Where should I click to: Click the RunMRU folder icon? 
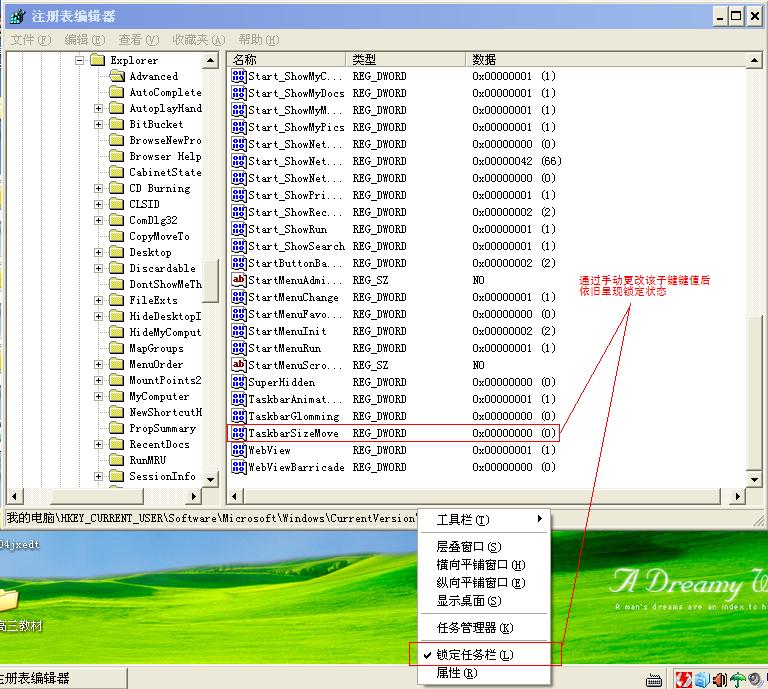[x=117, y=460]
